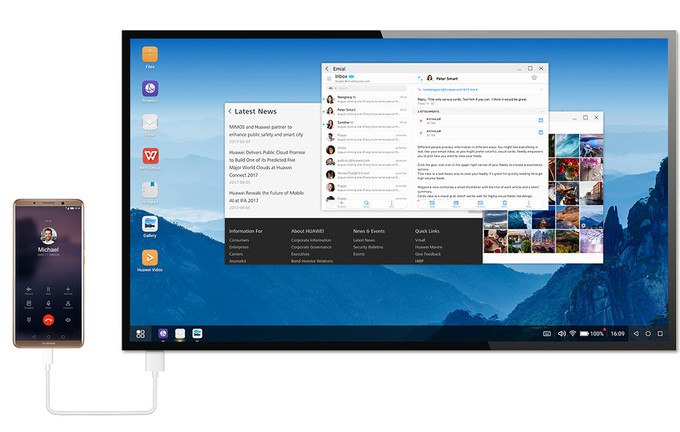This screenshot has height=432, width=680.
Task: Go back from the Latest News panel
Action: [x=229, y=111]
